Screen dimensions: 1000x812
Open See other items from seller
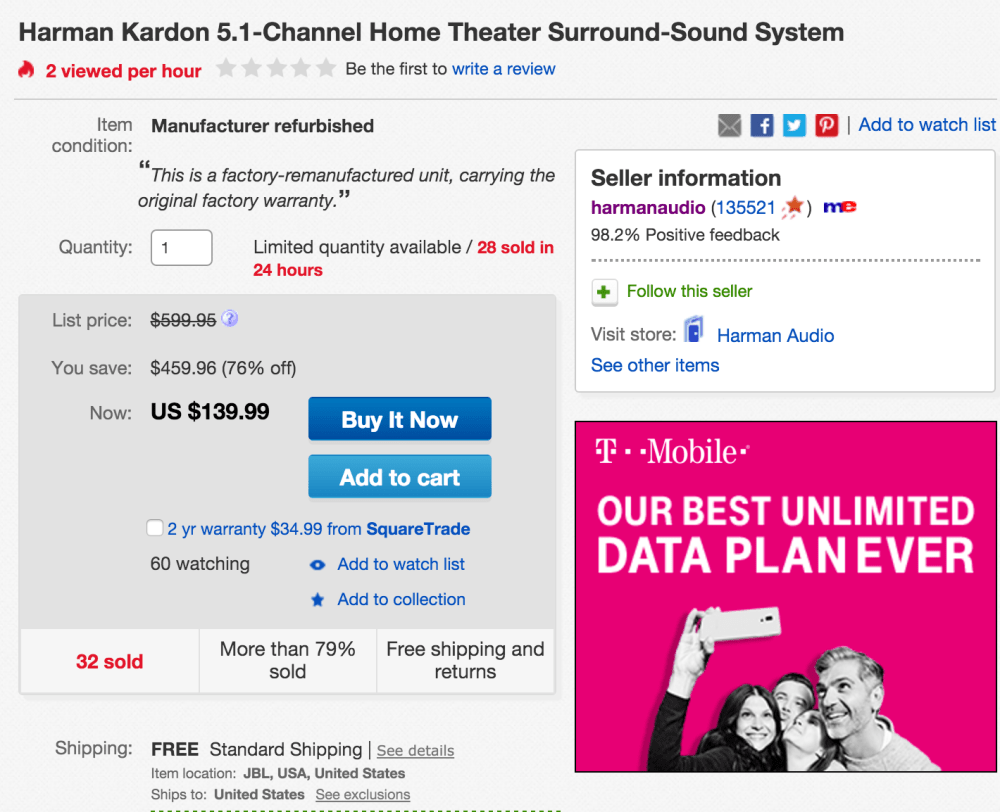coord(655,365)
